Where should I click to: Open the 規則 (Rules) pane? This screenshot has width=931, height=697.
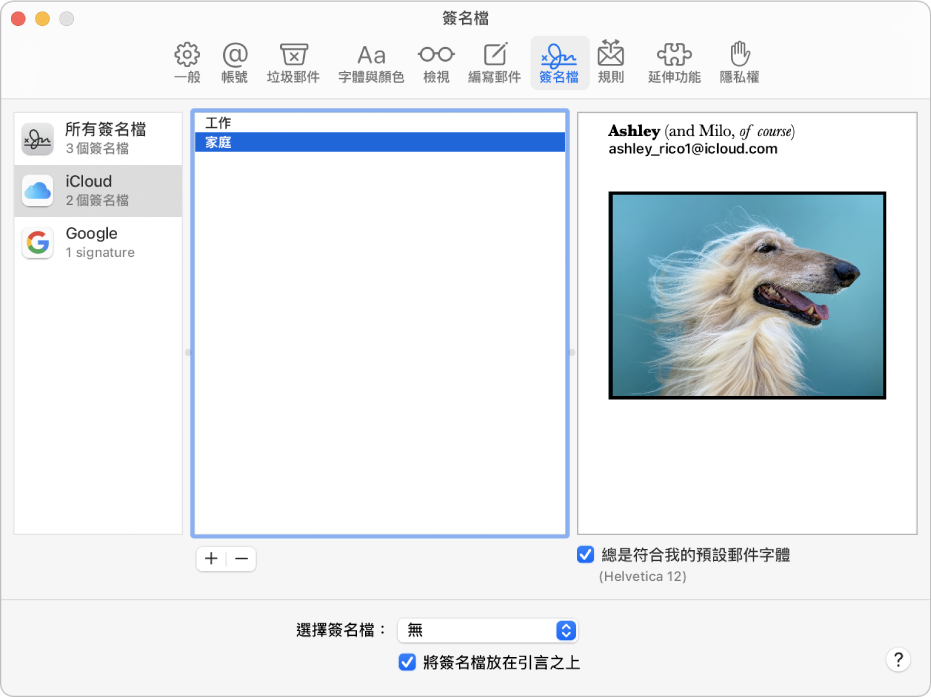[610, 62]
